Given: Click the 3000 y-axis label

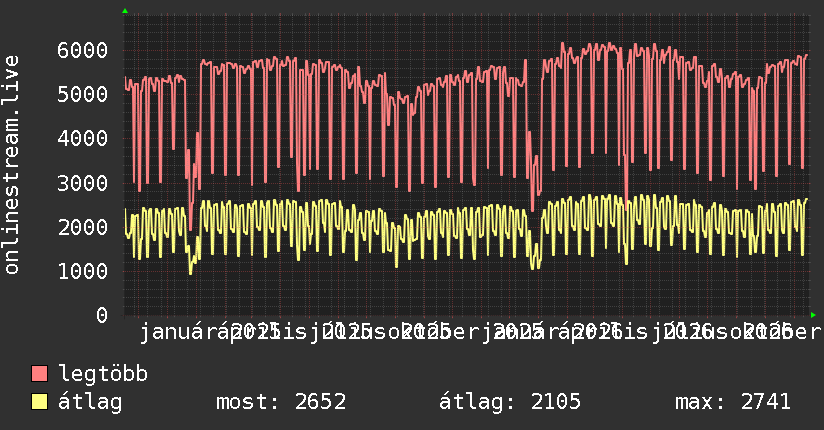Looking at the screenshot, I should tap(83, 183).
